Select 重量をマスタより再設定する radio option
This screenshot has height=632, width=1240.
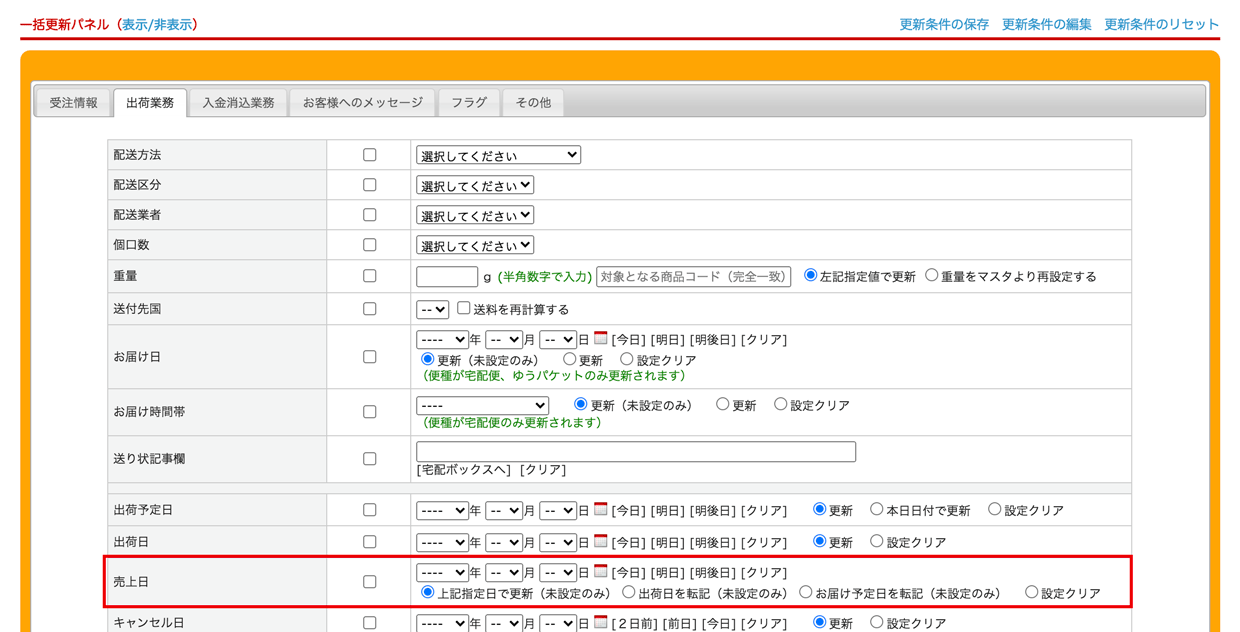click(x=931, y=275)
